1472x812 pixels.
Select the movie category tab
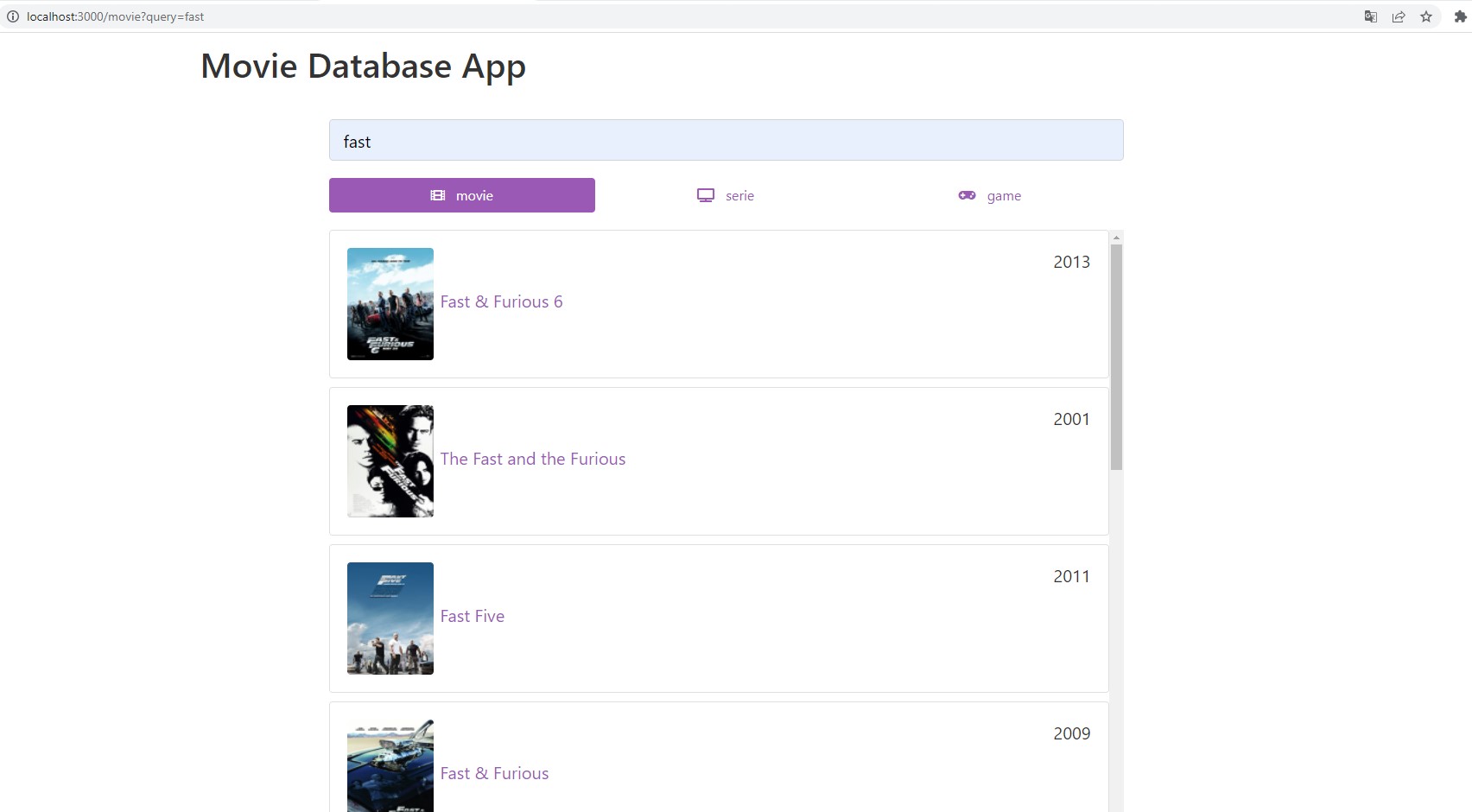point(461,195)
